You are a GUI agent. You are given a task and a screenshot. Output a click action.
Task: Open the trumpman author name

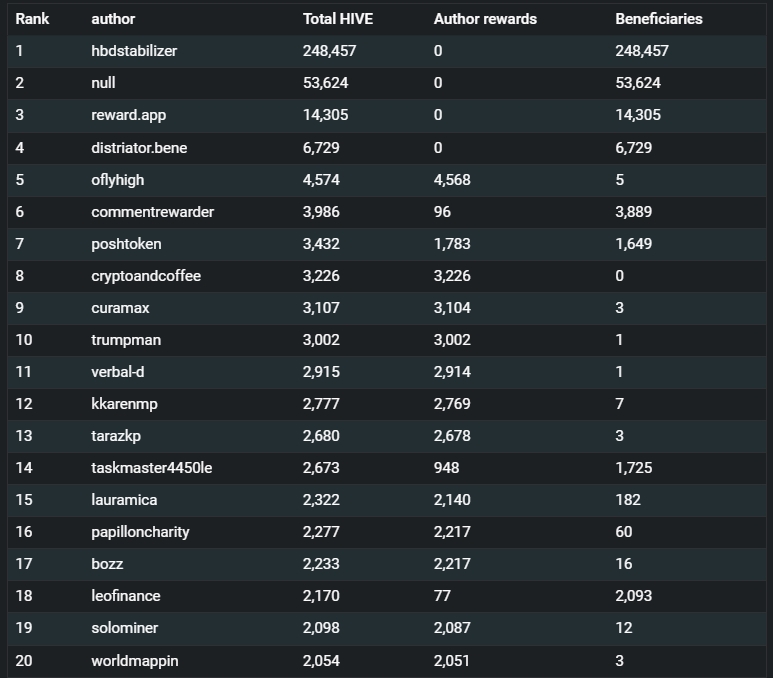coord(126,340)
